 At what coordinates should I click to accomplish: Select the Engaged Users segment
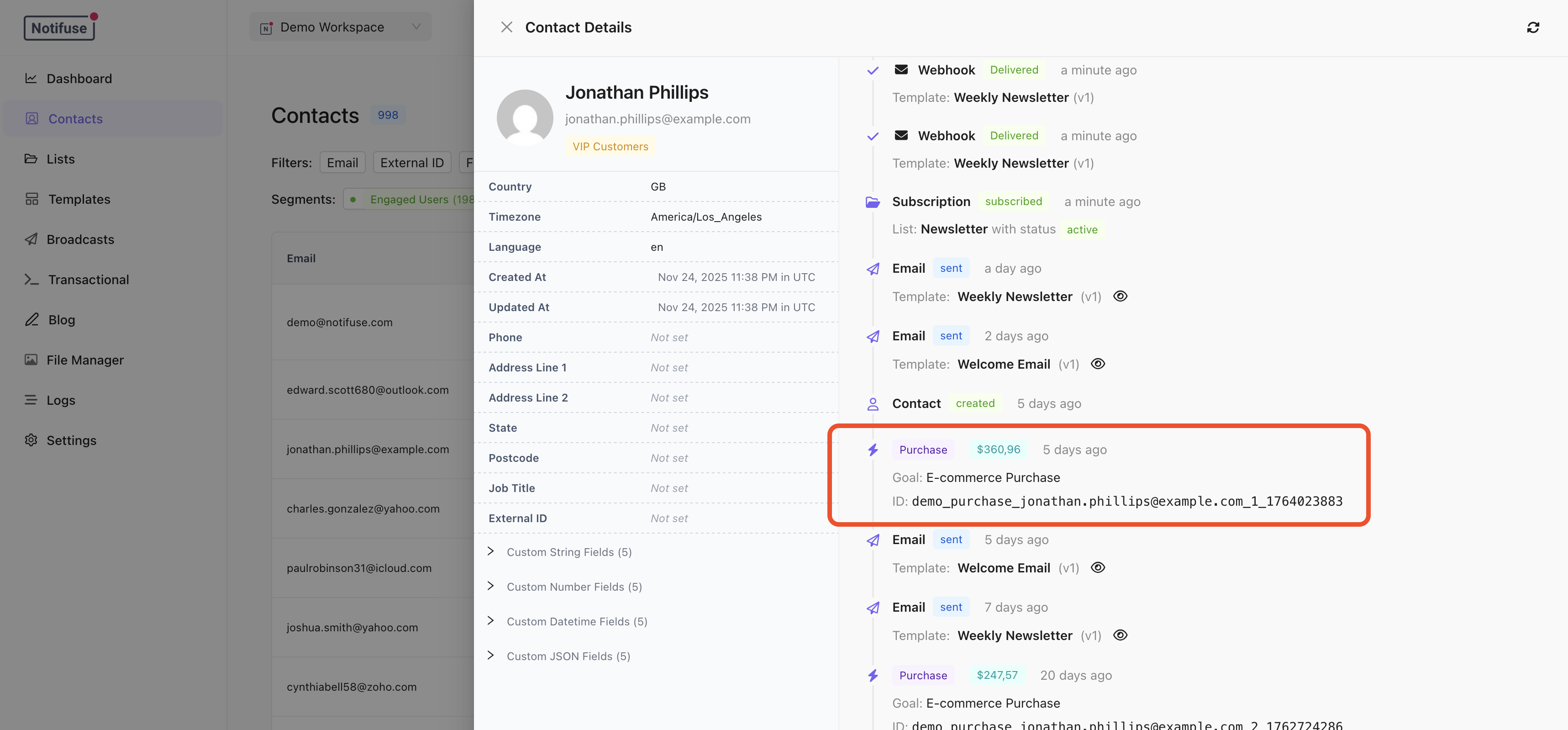point(409,199)
